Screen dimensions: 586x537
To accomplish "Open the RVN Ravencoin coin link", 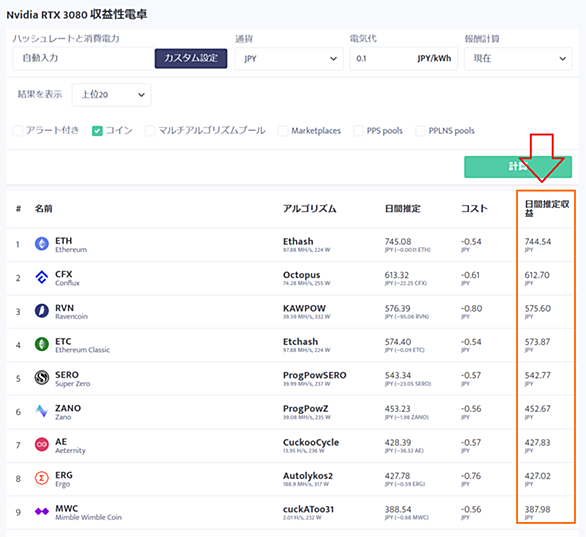I will pyautogui.click(x=71, y=312).
